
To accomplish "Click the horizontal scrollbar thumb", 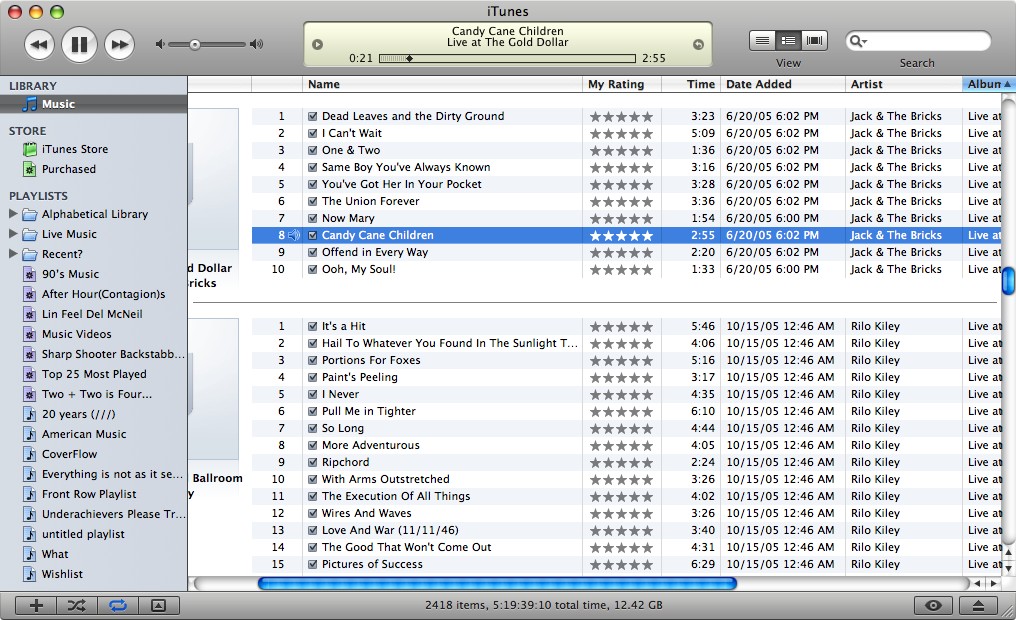I will pyautogui.click(x=497, y=584).
